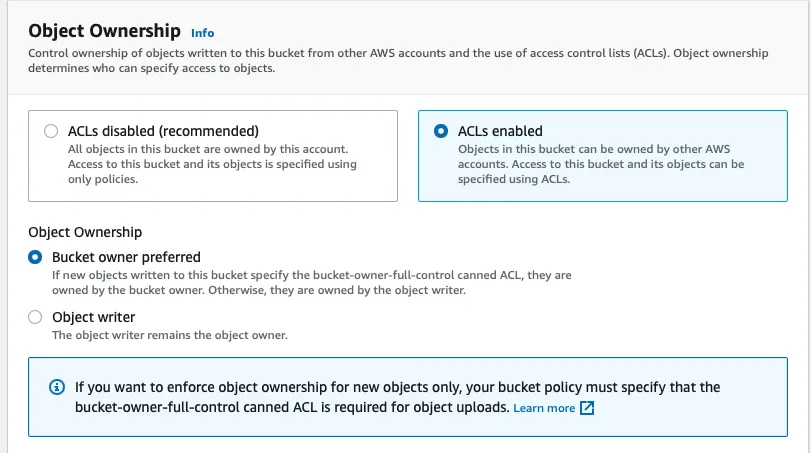Click the info circle icon in the notice
Image resolution: width=811 pixels, height=453 pixels.
coord(54,387)
